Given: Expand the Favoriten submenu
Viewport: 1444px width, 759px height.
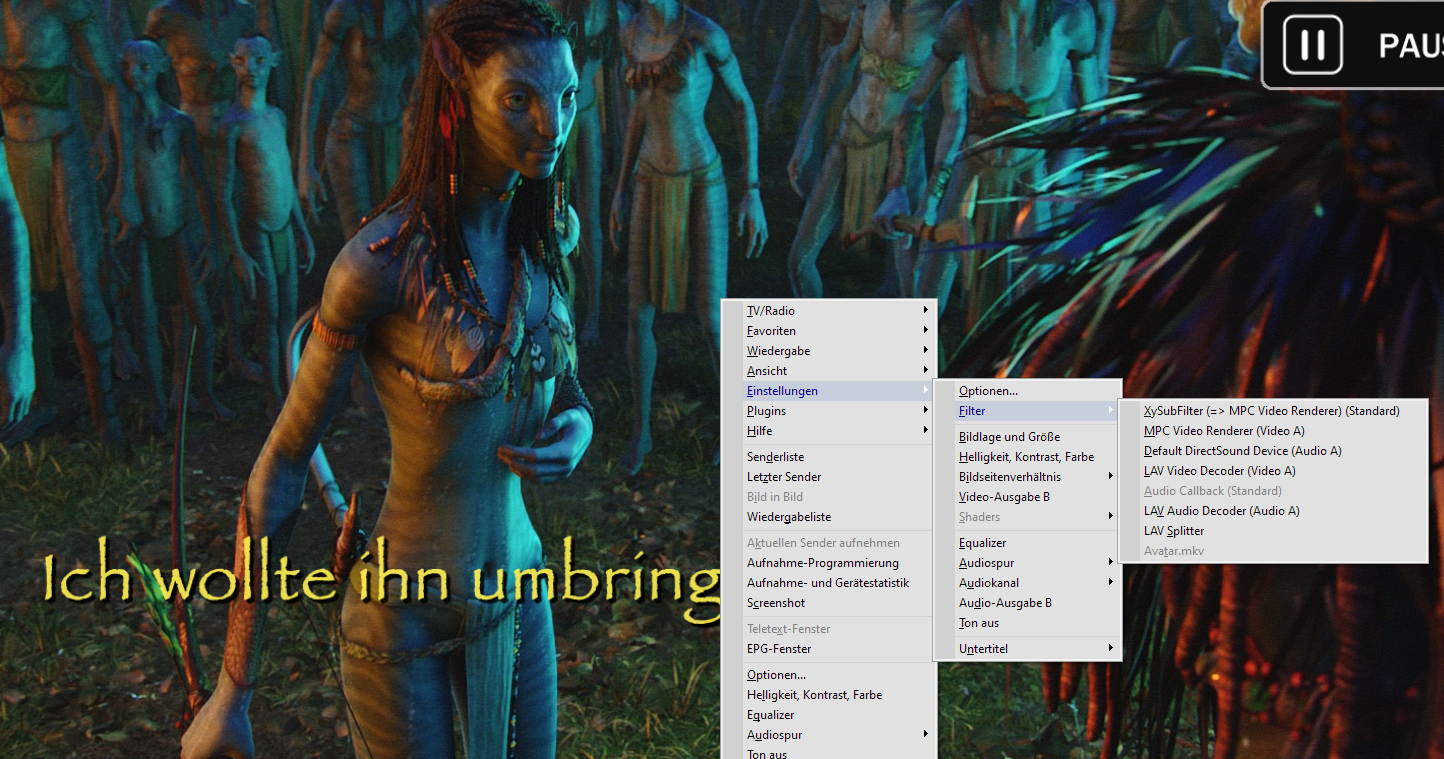Looking at the screenshot, I should click(771, 331).
